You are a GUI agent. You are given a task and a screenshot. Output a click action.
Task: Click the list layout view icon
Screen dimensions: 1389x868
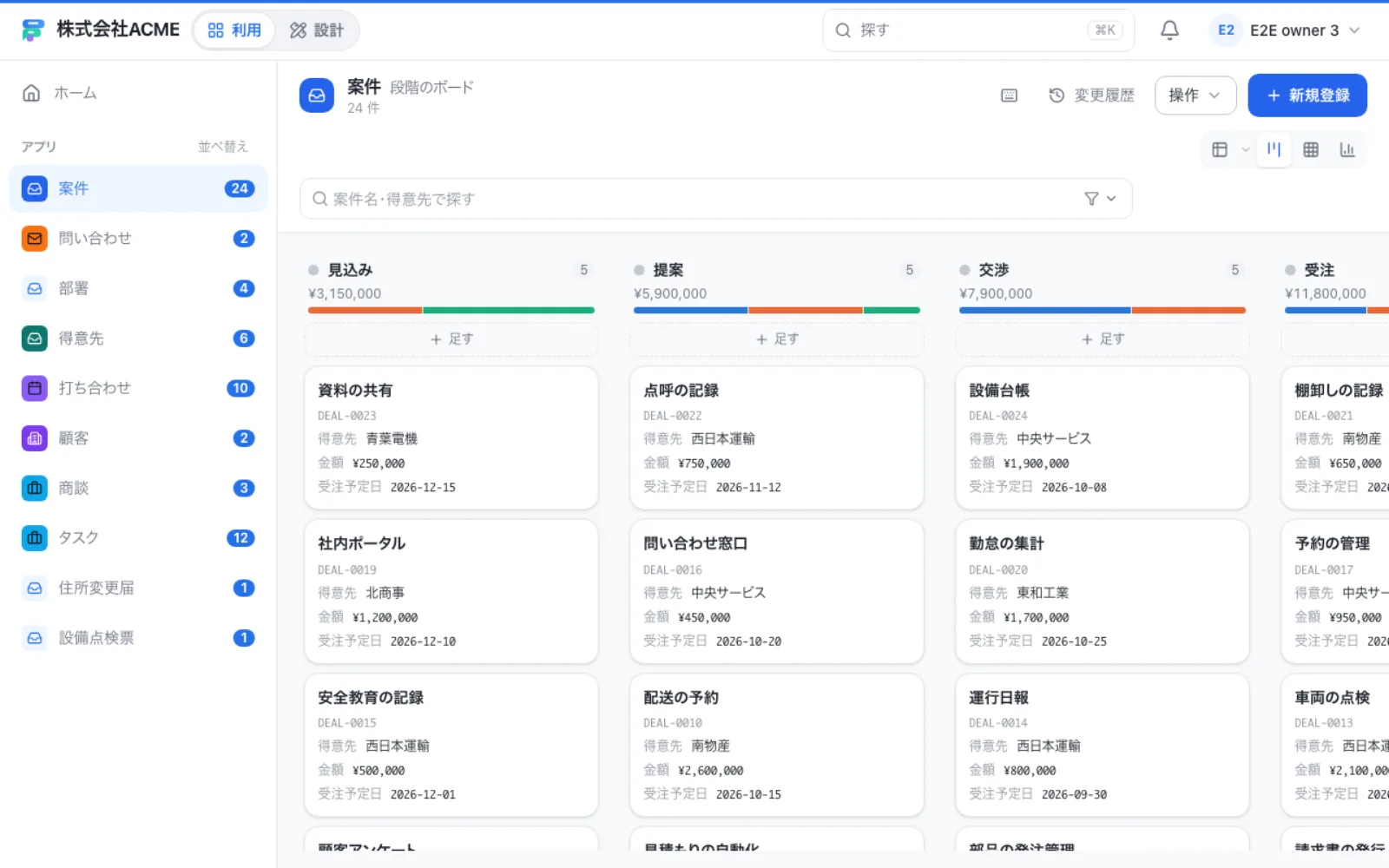coord(1220,149)
